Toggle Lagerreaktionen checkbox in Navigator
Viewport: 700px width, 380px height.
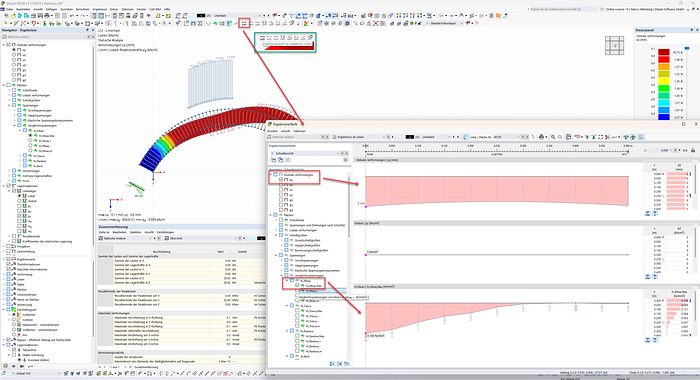(x=8, y=186)
